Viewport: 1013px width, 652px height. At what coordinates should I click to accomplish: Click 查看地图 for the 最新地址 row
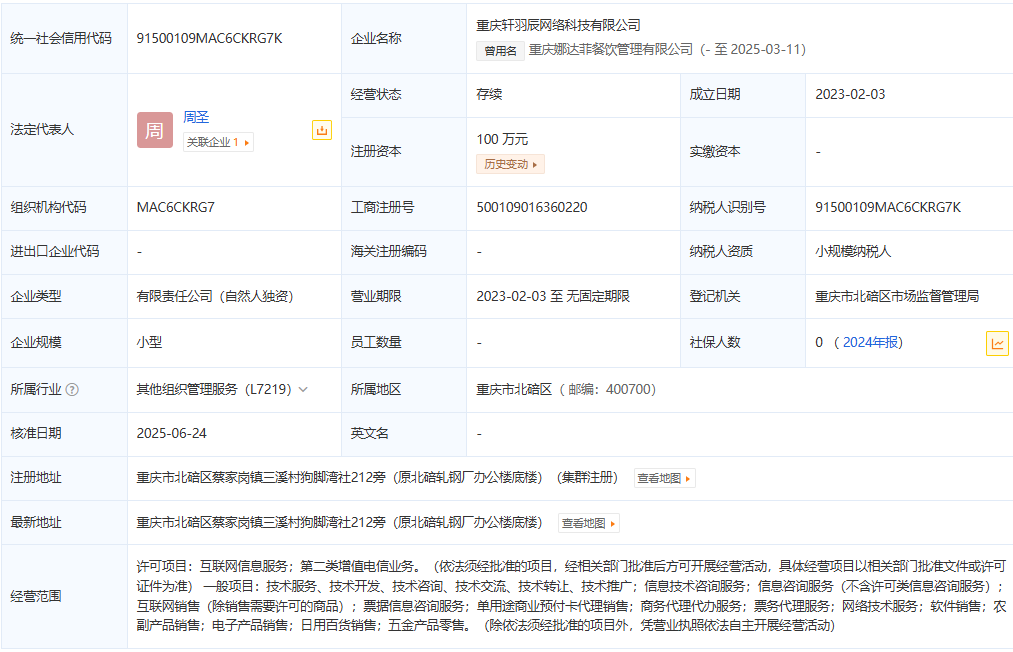(588, 523)
